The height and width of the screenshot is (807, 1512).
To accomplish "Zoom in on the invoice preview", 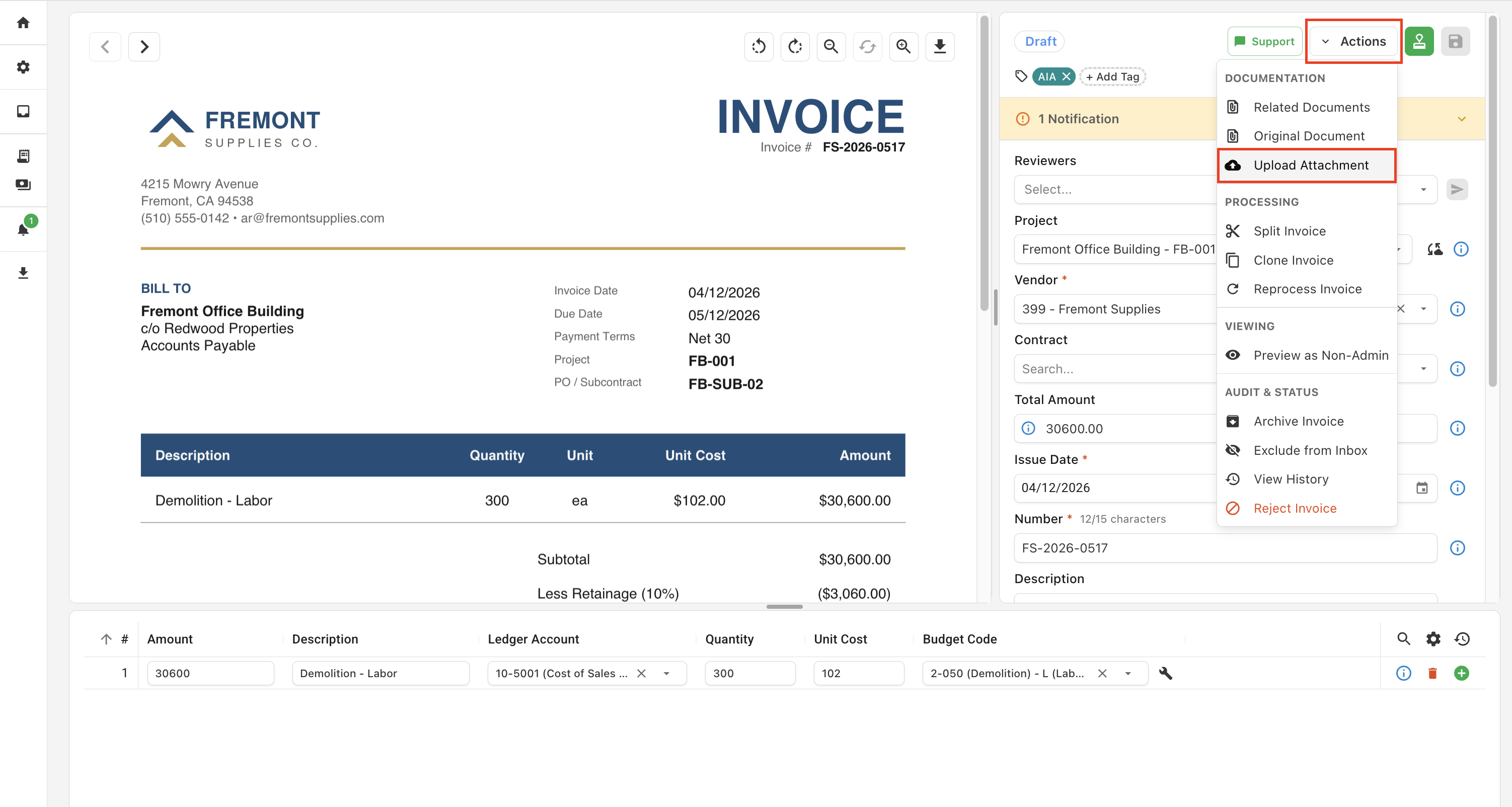I will click(904, 46).
